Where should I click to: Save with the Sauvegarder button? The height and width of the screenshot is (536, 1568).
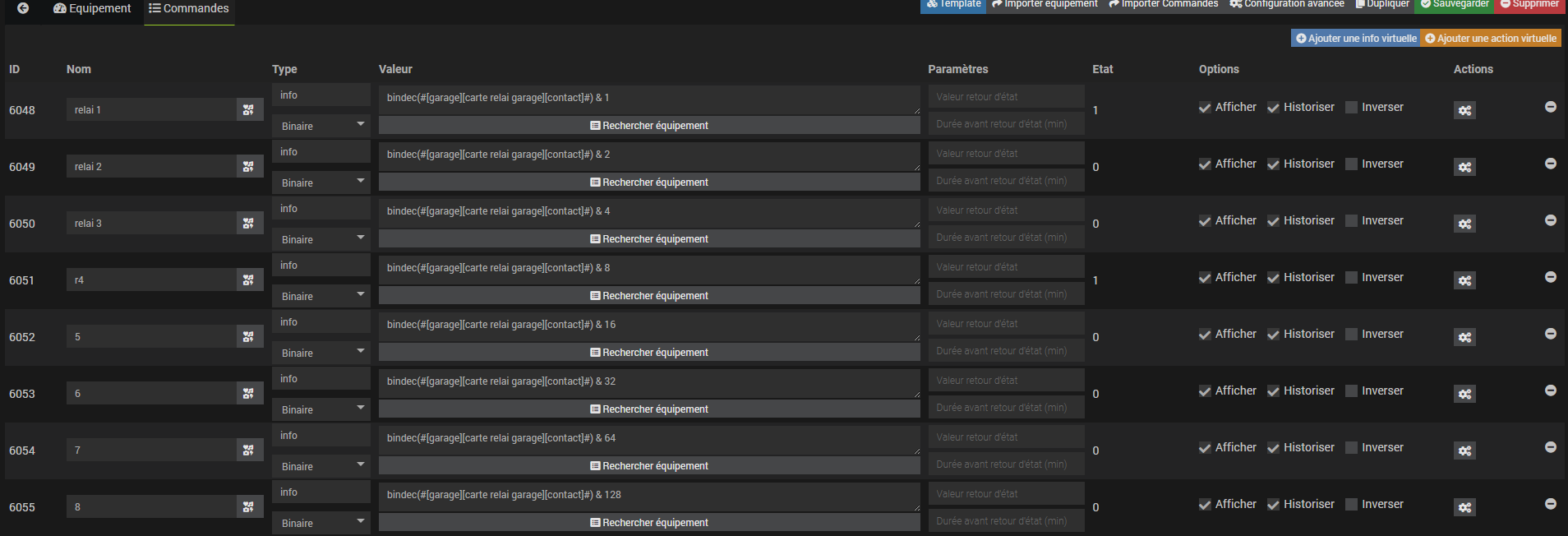coord(1455,5)
